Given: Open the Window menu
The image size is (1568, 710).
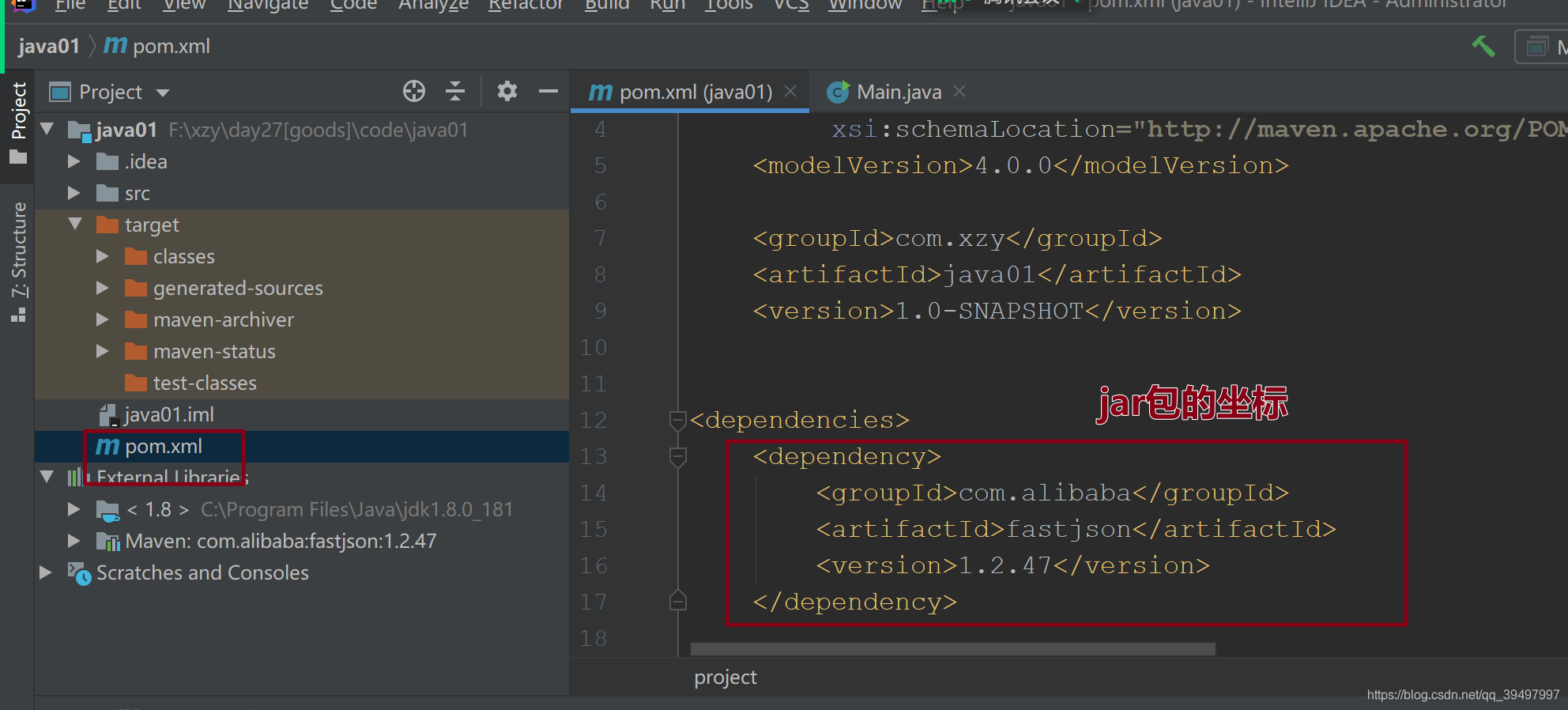Looking at the screenshot, I should click(865, 5).
